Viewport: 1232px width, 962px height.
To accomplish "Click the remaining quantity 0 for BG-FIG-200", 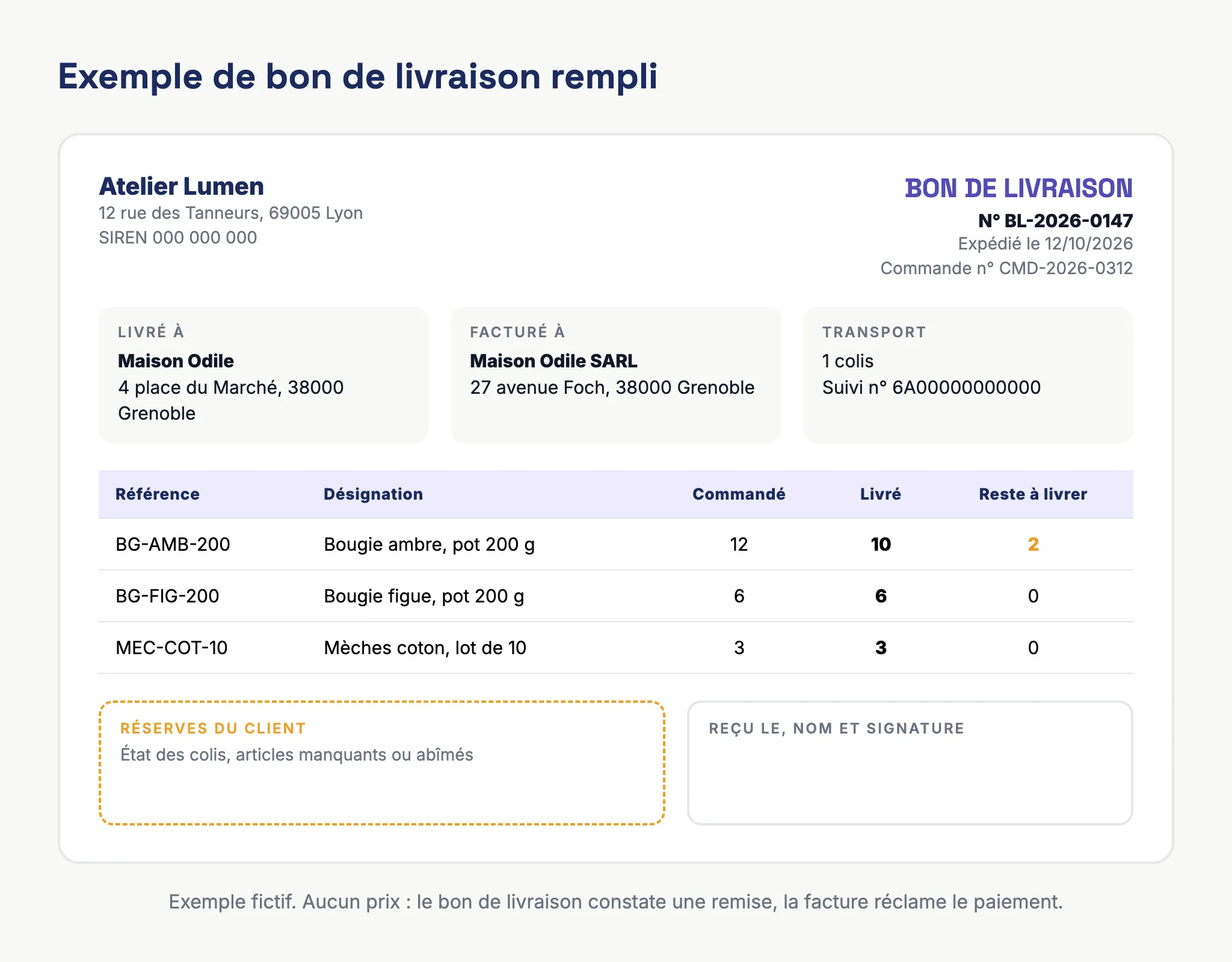I will point(1033,596).
